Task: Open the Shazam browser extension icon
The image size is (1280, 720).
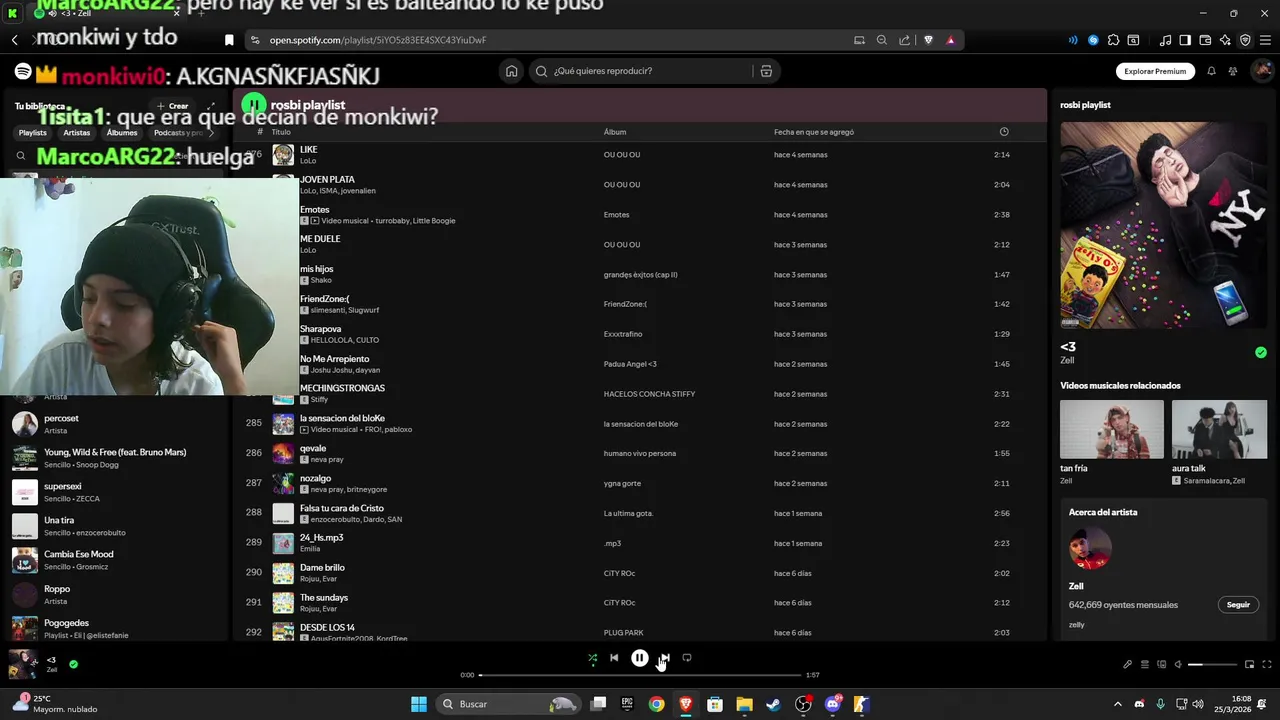Action: pyautogui.click(x=1093, y=40)
